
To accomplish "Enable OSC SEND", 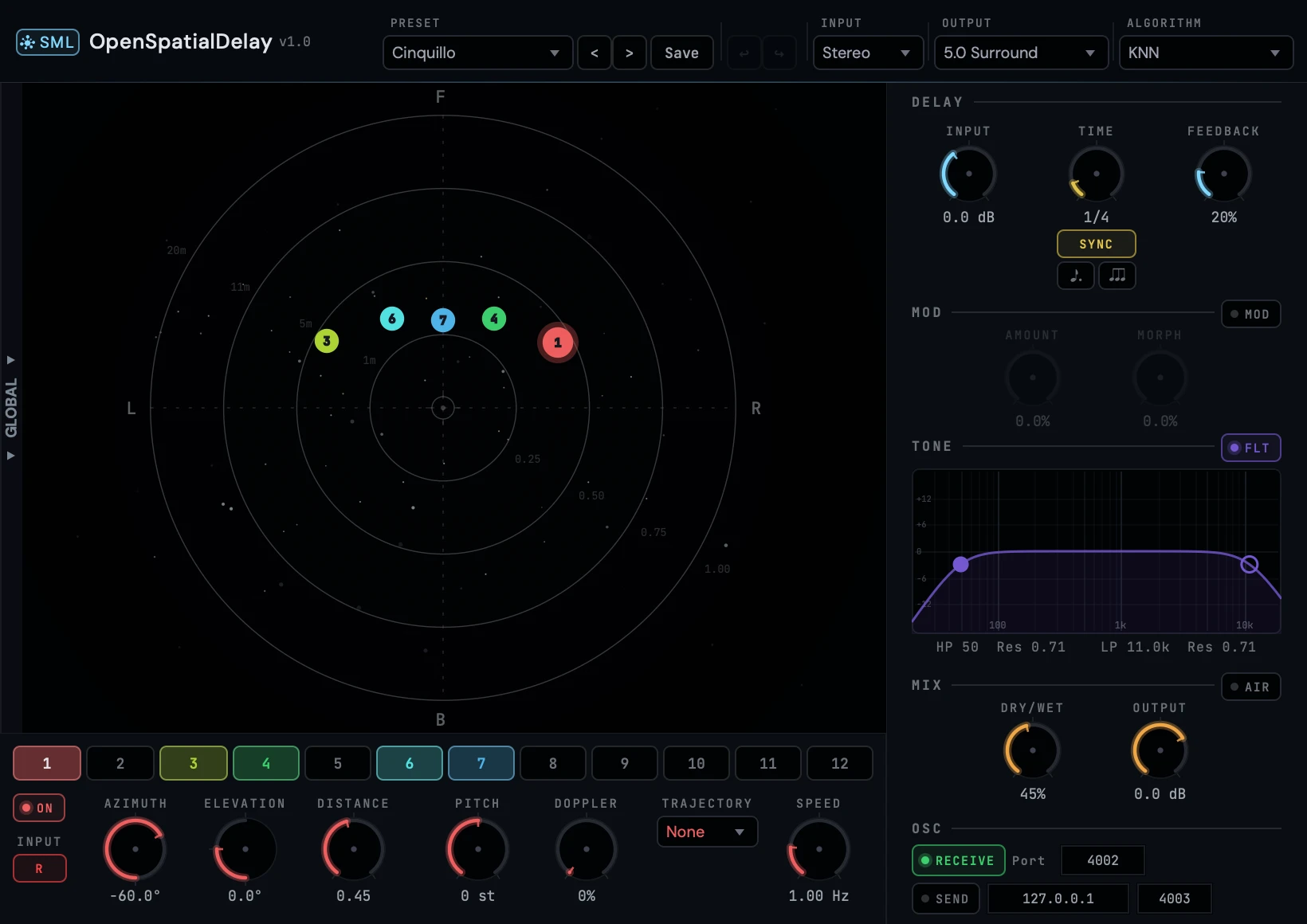I will tap(946, 899).
